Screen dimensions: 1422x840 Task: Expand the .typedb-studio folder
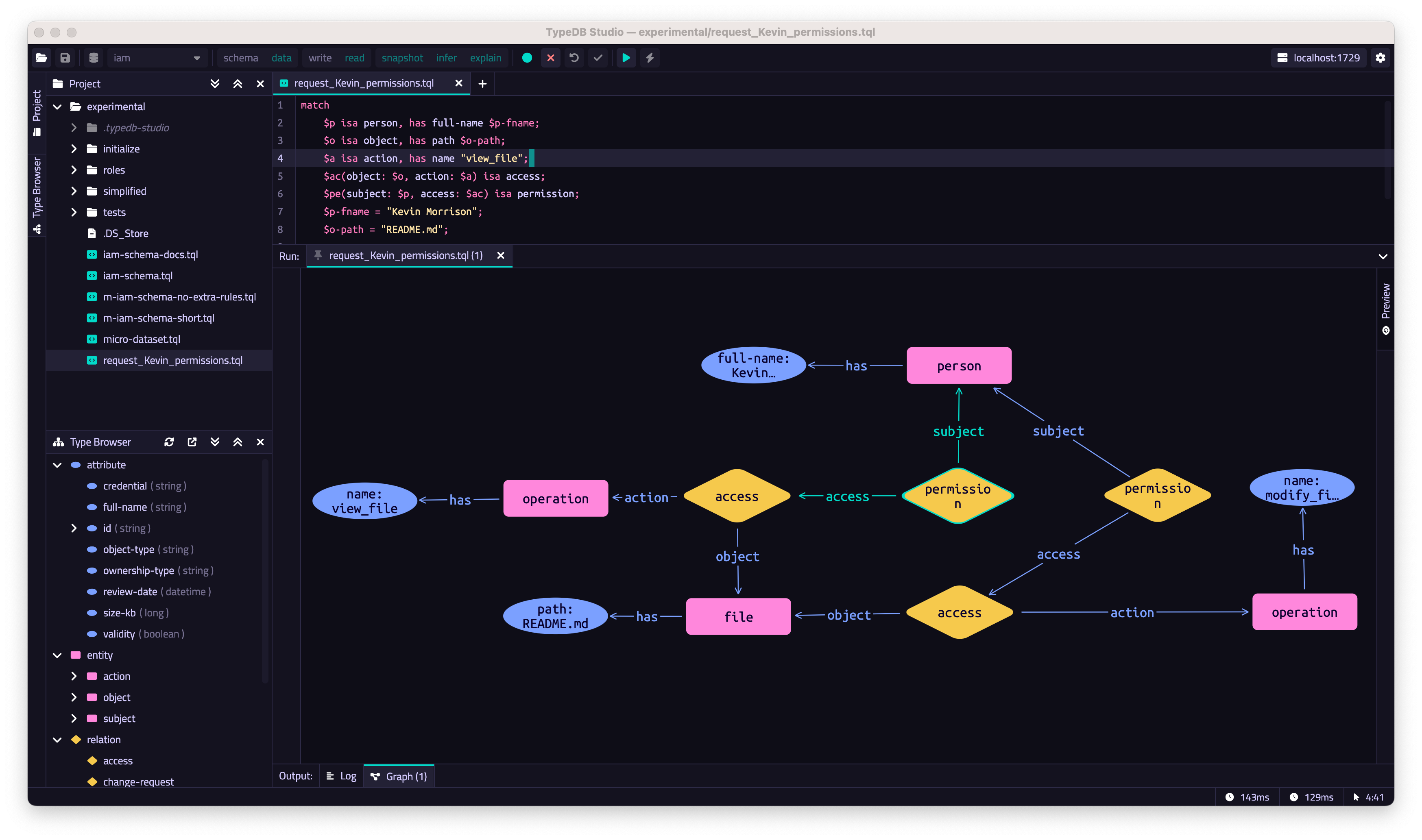74,128
